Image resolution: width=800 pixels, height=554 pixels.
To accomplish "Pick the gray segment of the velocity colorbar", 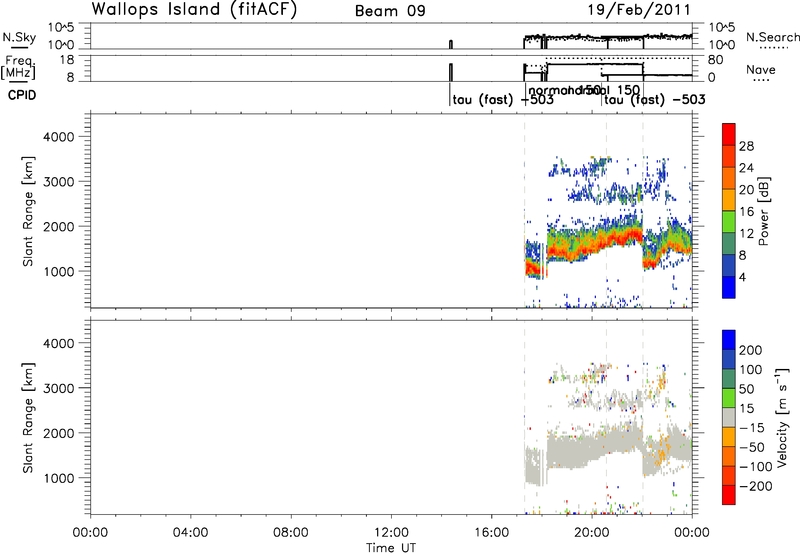I will pos(729,418).
